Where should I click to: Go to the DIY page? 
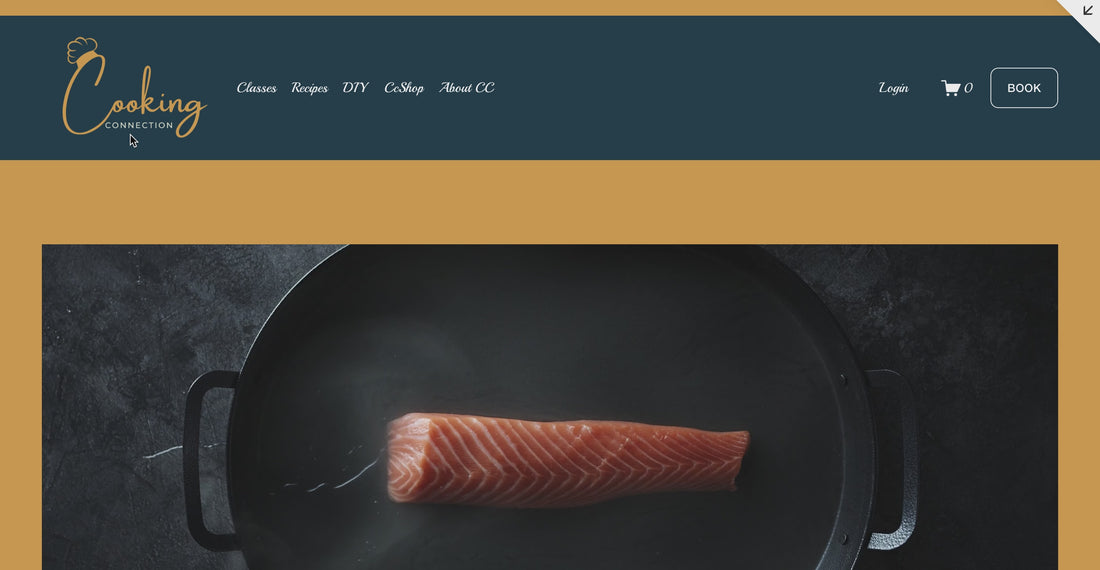click(355, 88)
